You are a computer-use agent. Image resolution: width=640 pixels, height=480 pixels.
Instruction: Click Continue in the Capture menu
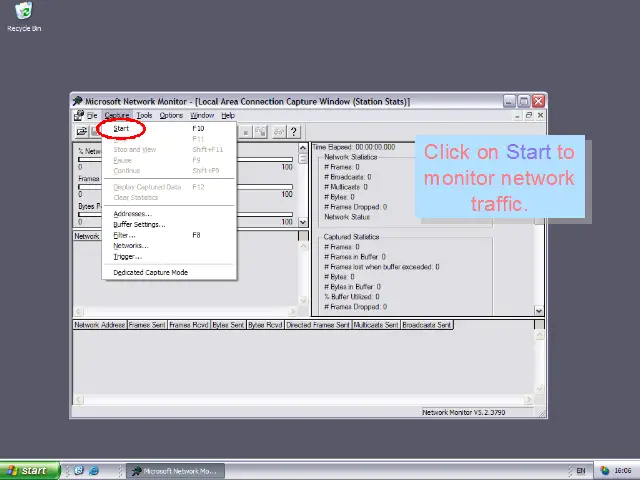(169, 171)
